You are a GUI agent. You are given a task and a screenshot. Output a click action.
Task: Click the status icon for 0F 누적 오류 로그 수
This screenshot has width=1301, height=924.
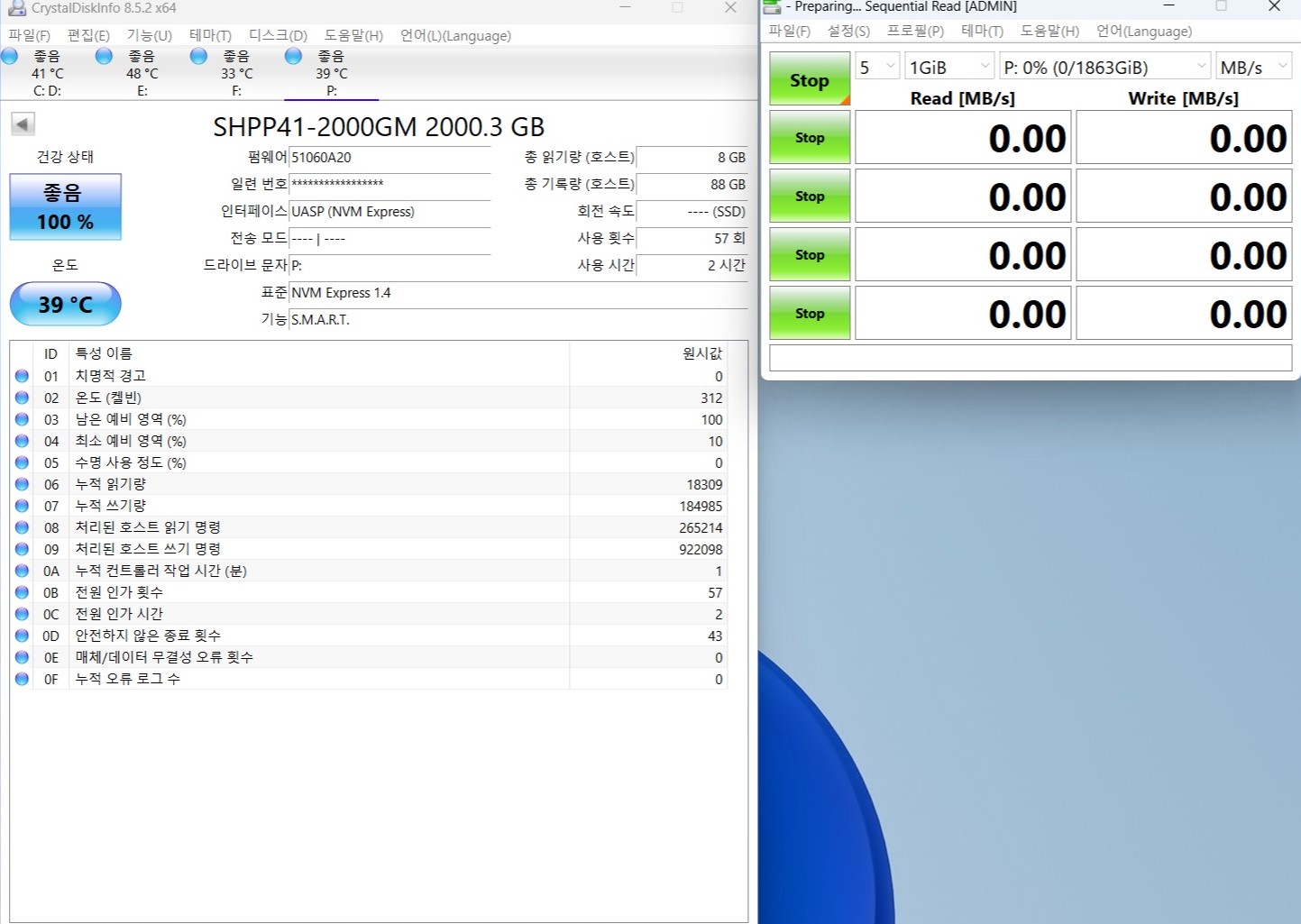coord(22,679)
